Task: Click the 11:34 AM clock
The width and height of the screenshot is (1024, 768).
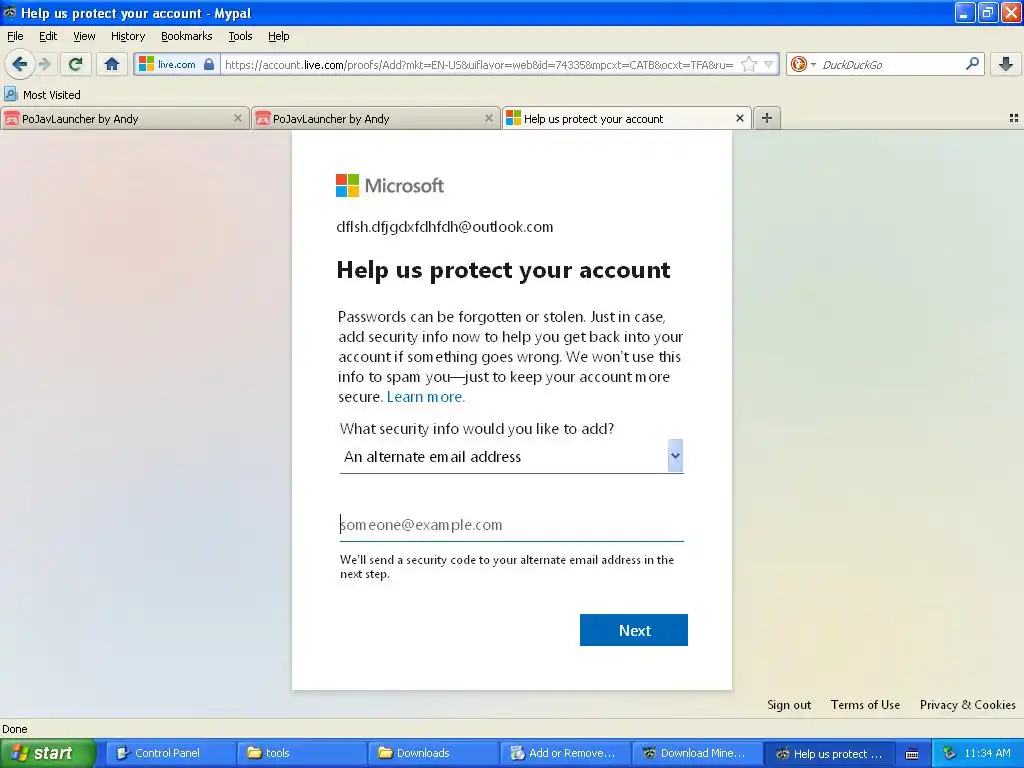Action: click(987, 753)
